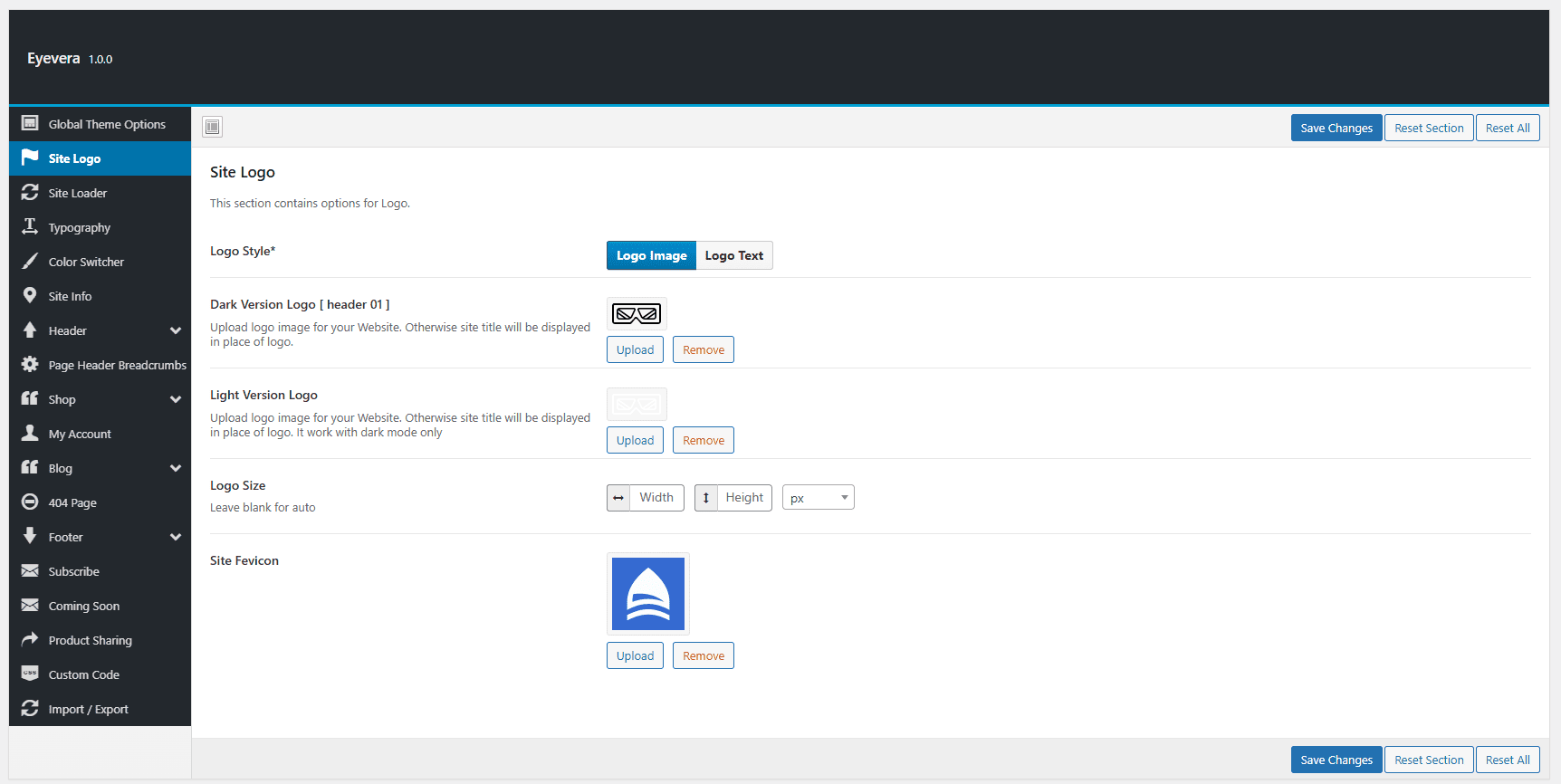Click the Site Logo flag icon
This screenshot has width=1561, height=784.
point(30,158)
